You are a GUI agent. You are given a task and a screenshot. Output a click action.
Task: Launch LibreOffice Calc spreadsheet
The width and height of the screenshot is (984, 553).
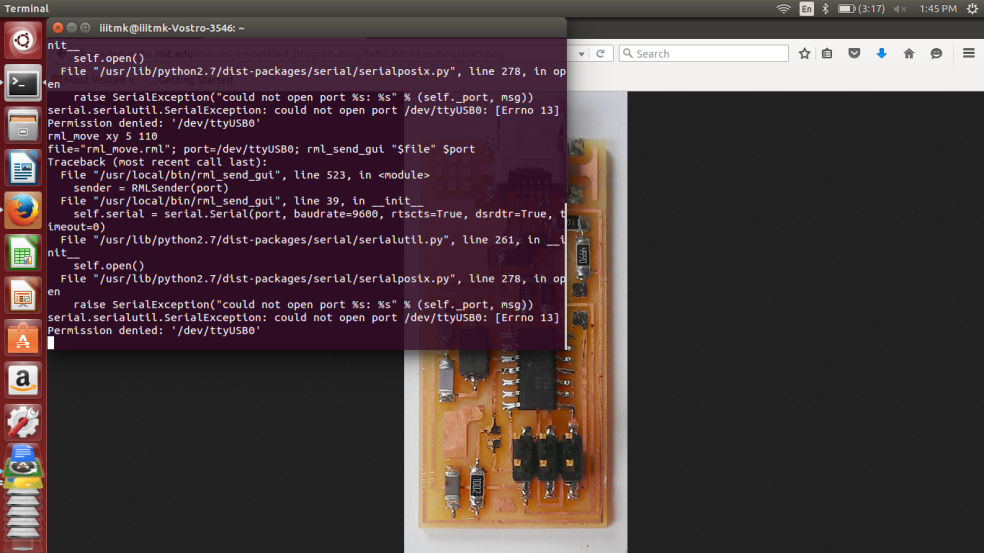[23, 252]
